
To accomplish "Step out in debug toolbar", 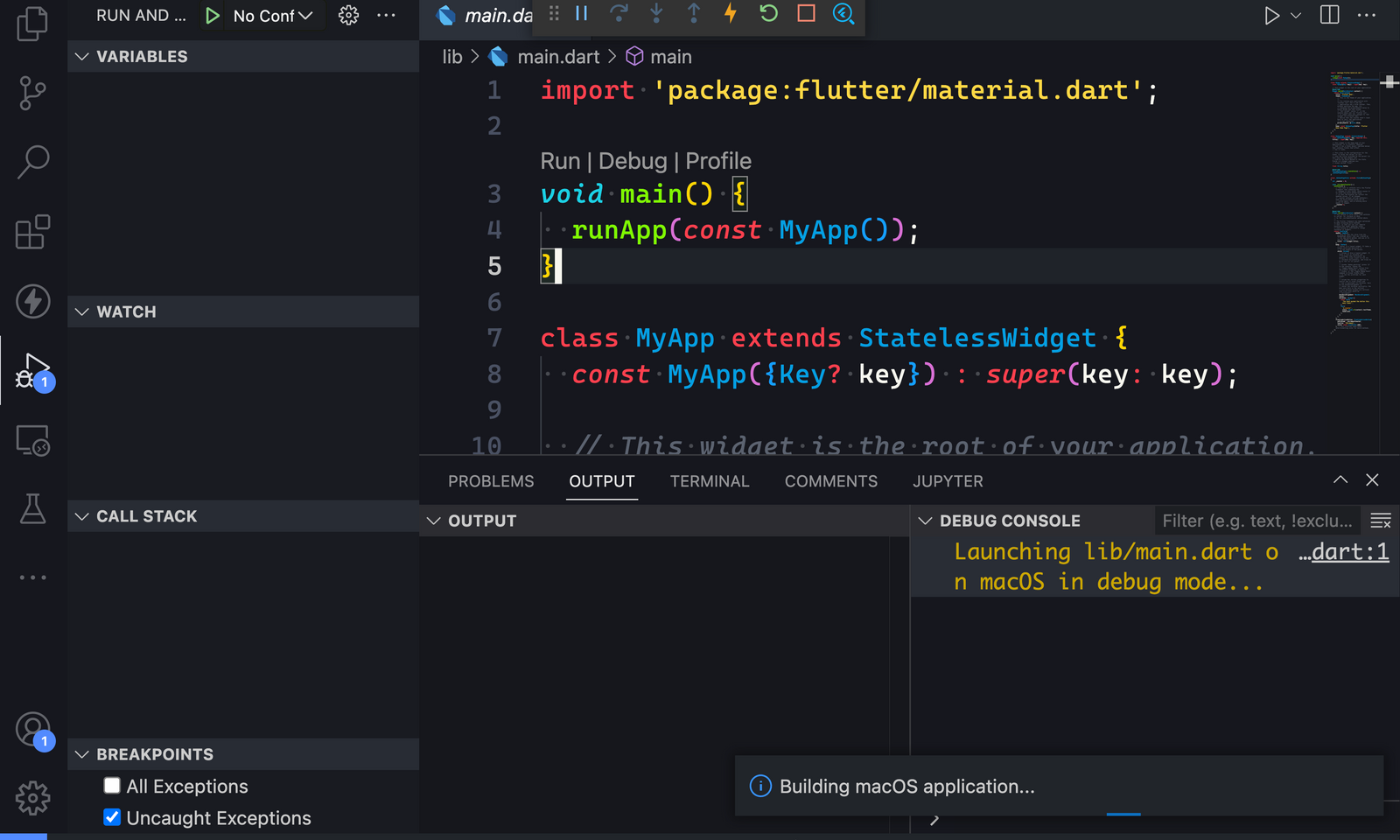I will tap(694, 13).
